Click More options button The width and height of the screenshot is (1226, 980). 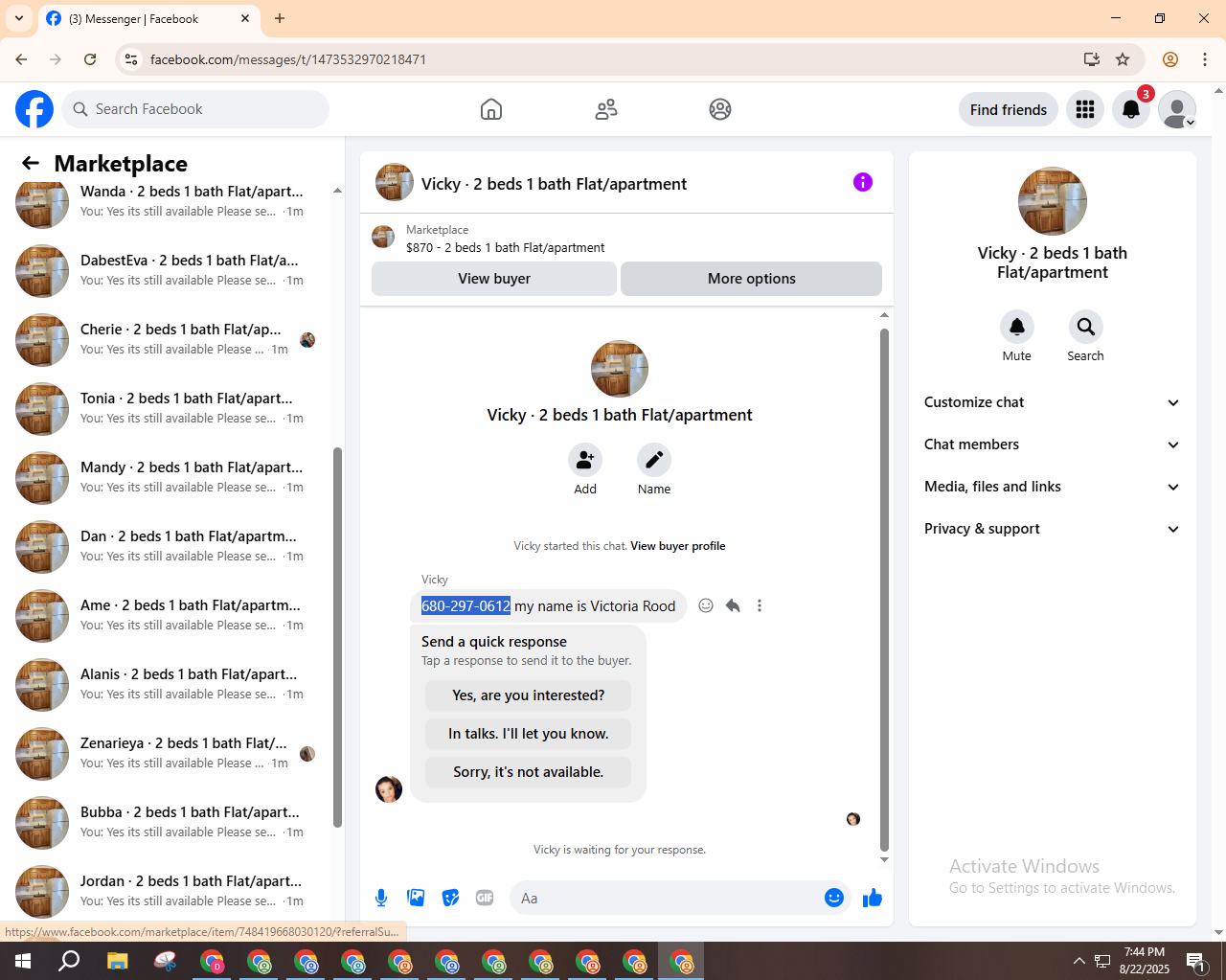tap(751, 279)
